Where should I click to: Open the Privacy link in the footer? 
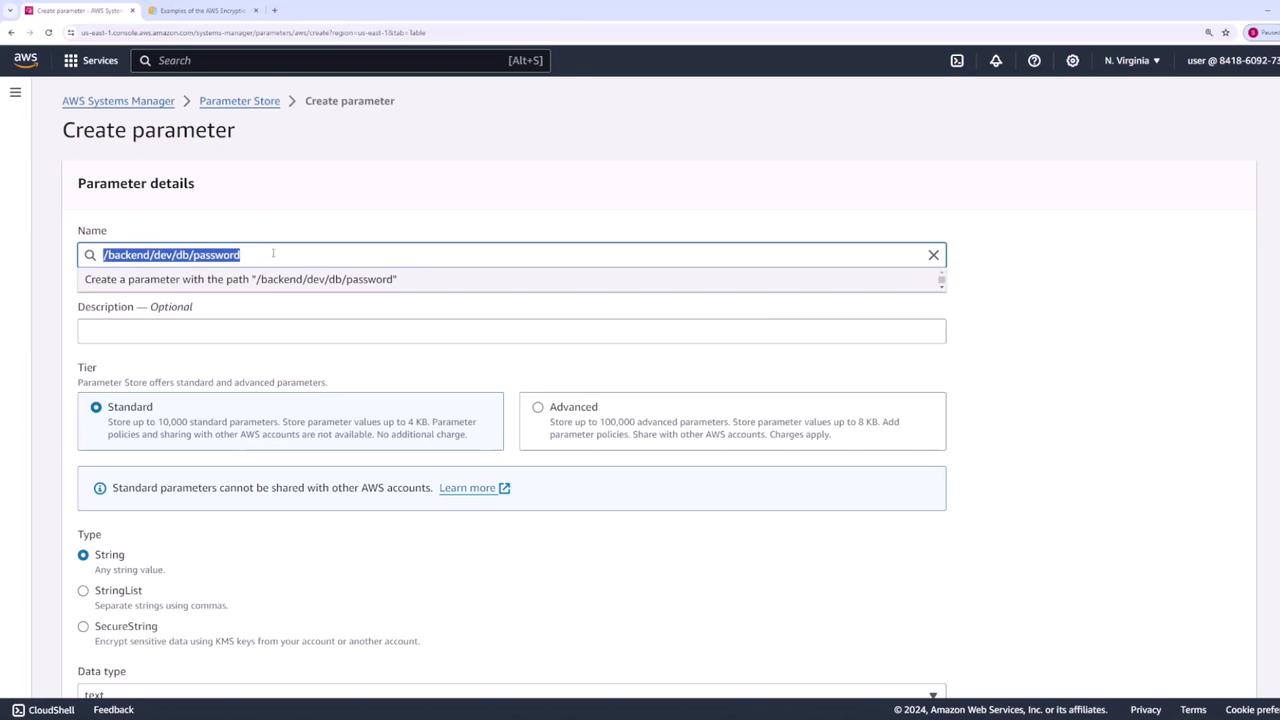pyautogui.click(x=1146, y=710)
